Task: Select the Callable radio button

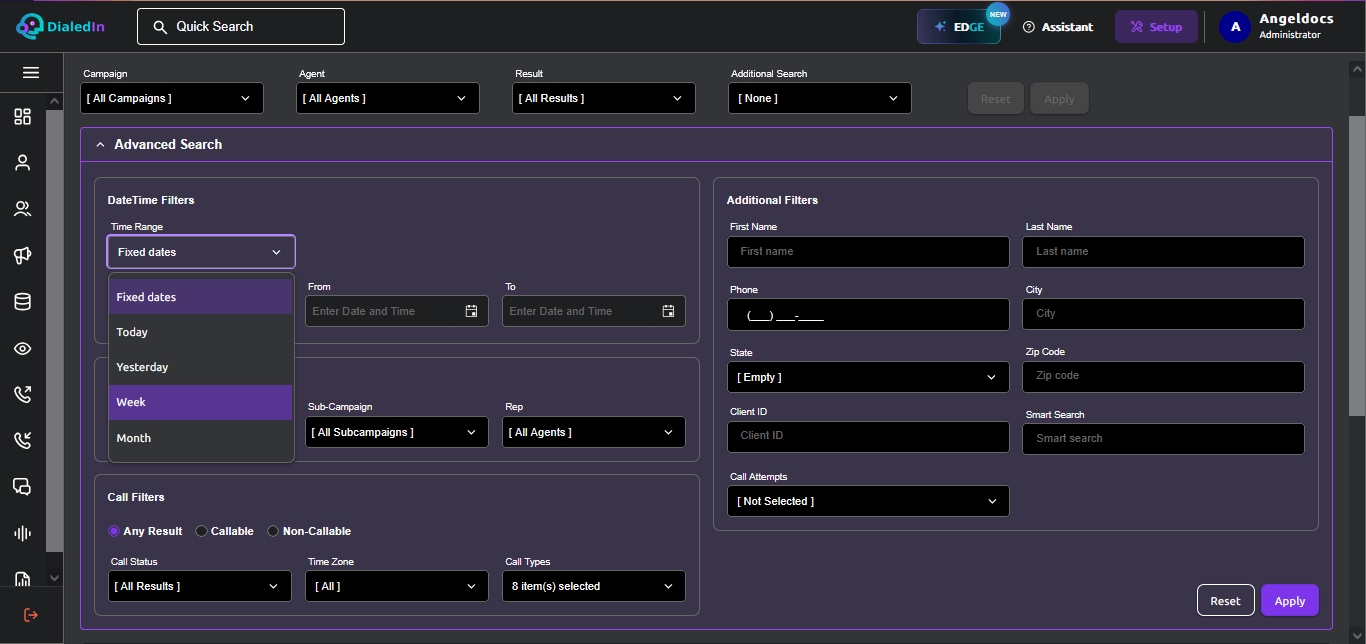Action: coord(201,531)
